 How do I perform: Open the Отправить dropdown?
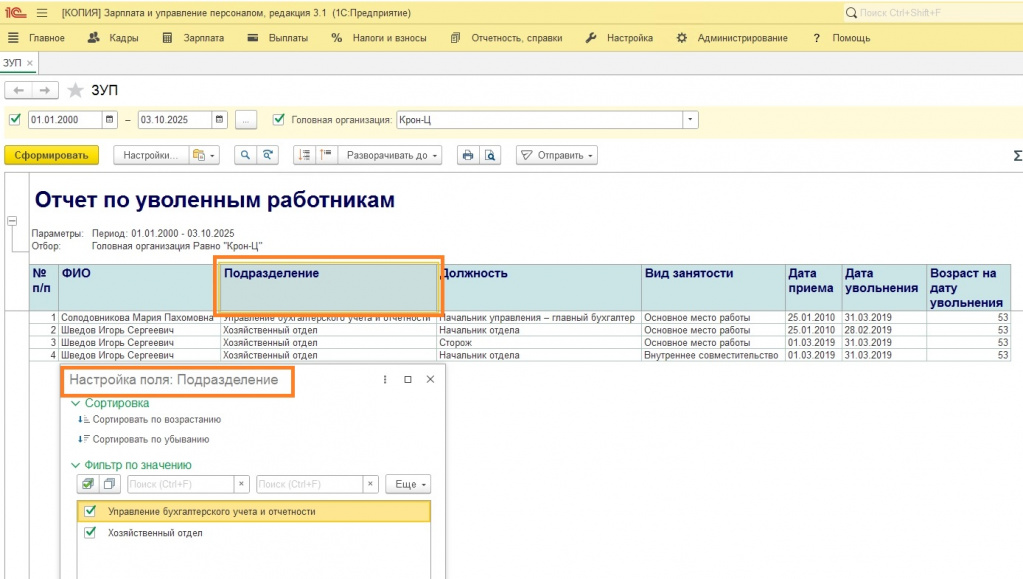point(557,155)
